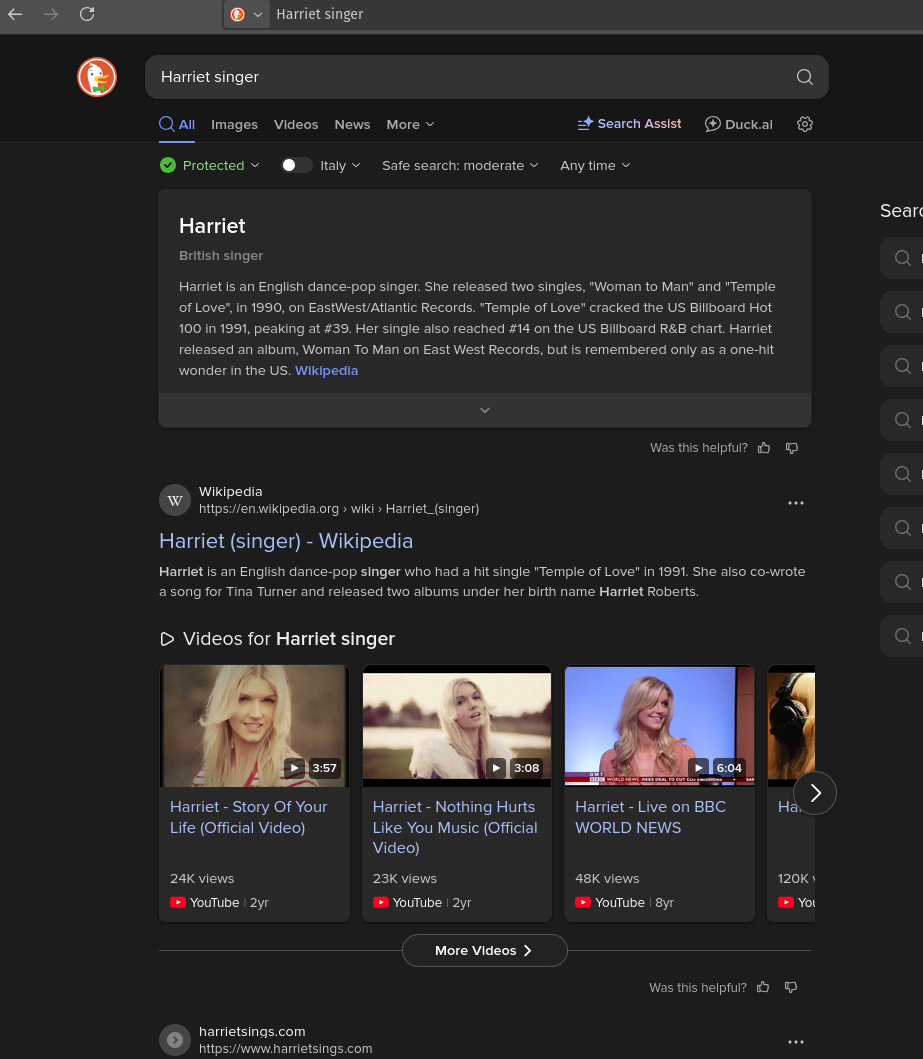The width and height of the screenshot is (923, 1059).
Task: Open Harriet - Story Of Your Life video title
Action: pyautogui.click(x=248, y=817)
